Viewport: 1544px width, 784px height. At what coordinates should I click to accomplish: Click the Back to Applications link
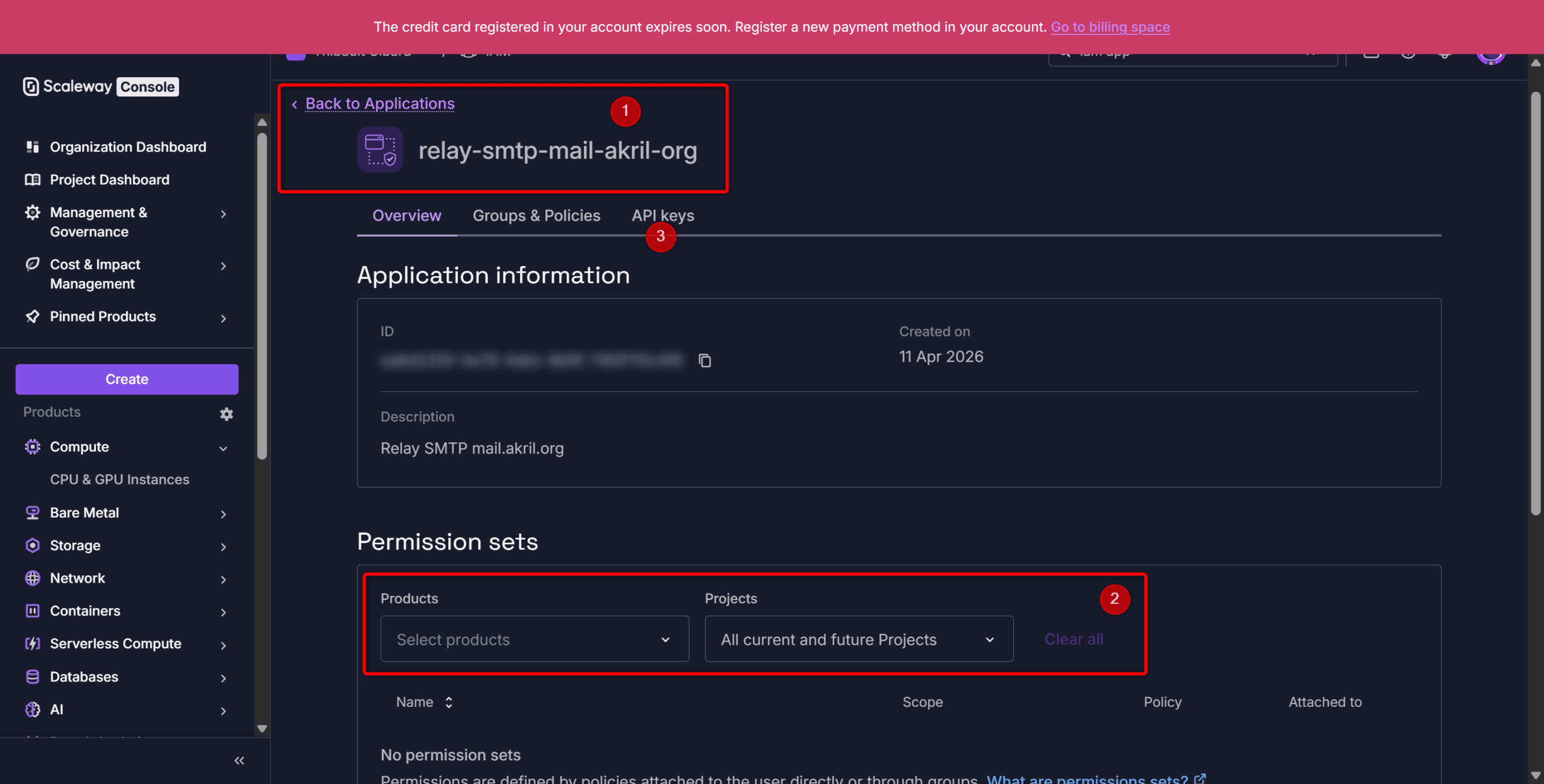[x=379, y=104]
